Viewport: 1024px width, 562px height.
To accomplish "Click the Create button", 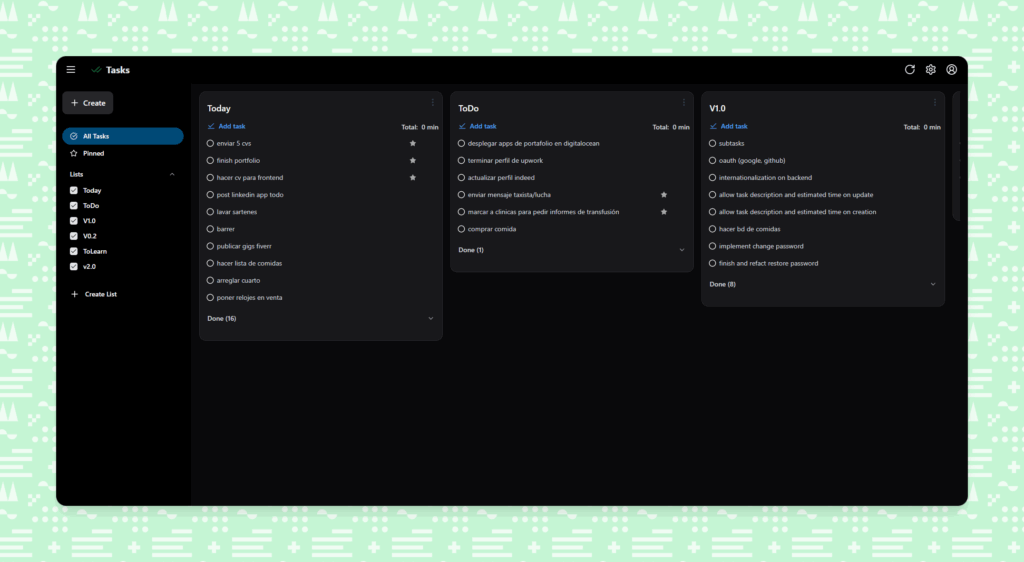I will click(88, 103).
